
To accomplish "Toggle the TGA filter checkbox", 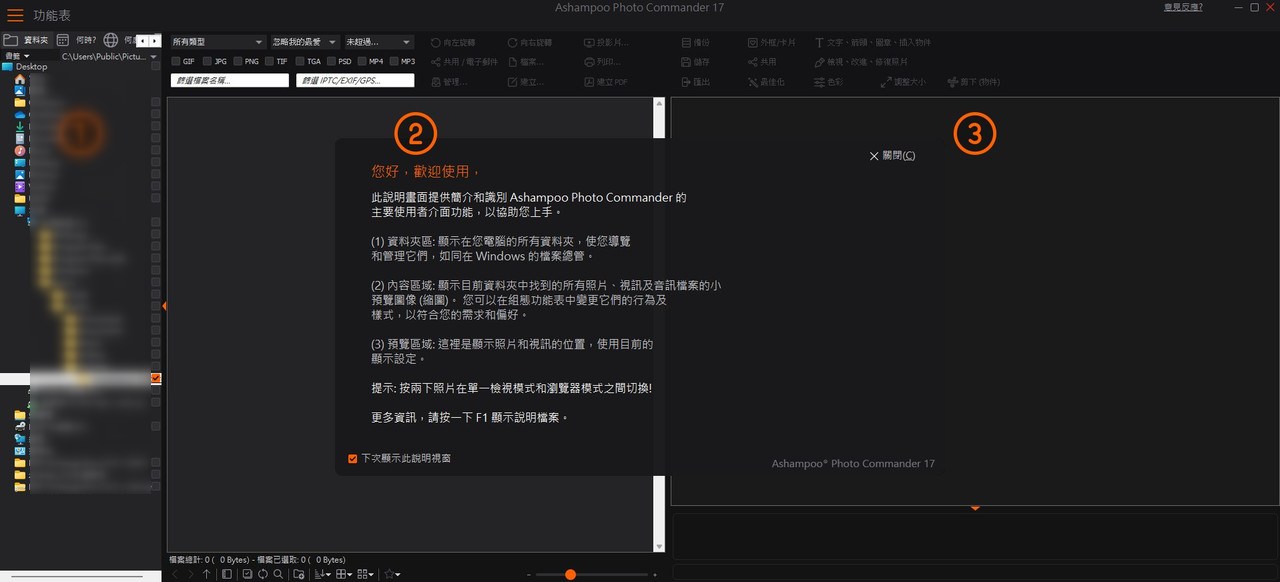I will (x=300, y=62).
